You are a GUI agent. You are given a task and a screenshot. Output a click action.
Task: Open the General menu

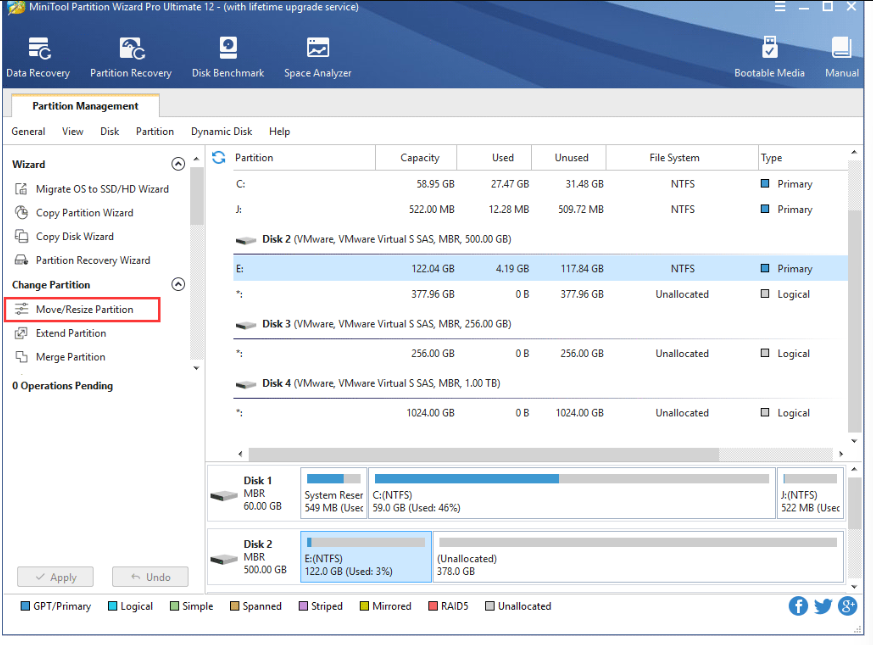pyautogui.click(x=28, y=131)
